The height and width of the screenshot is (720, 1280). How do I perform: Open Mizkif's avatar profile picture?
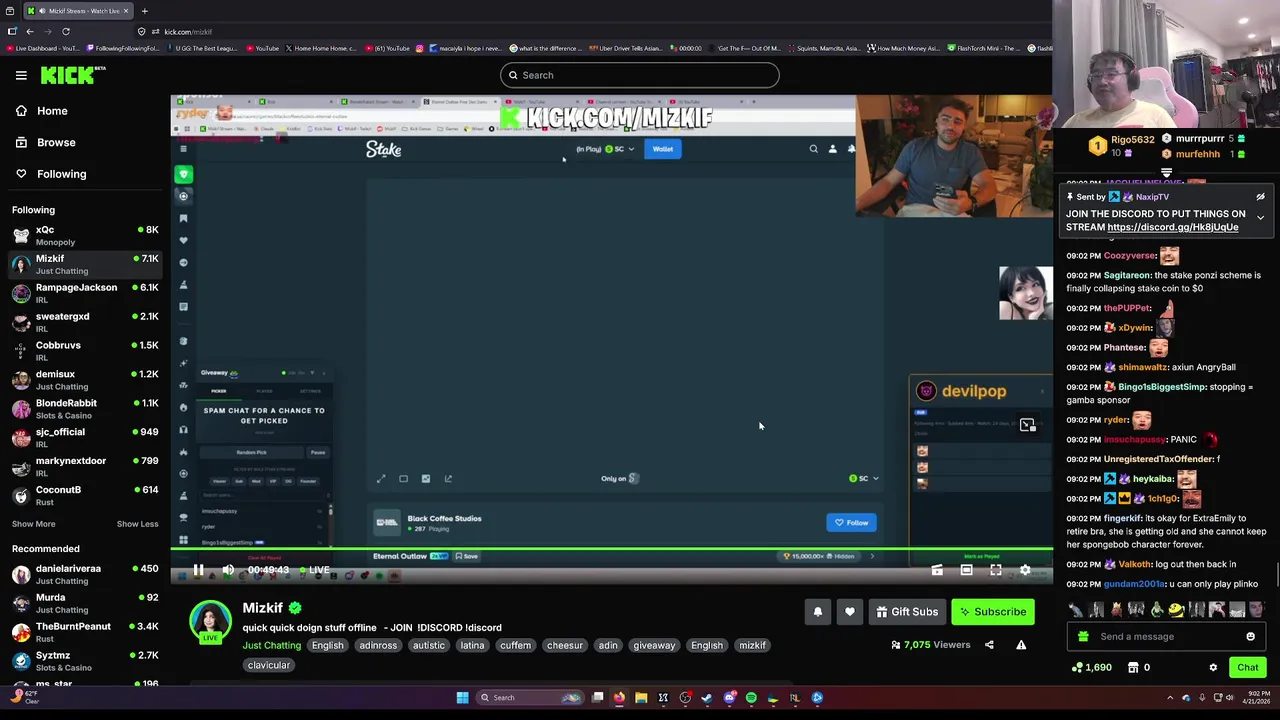pyautogui.click(x=211, y=622)
